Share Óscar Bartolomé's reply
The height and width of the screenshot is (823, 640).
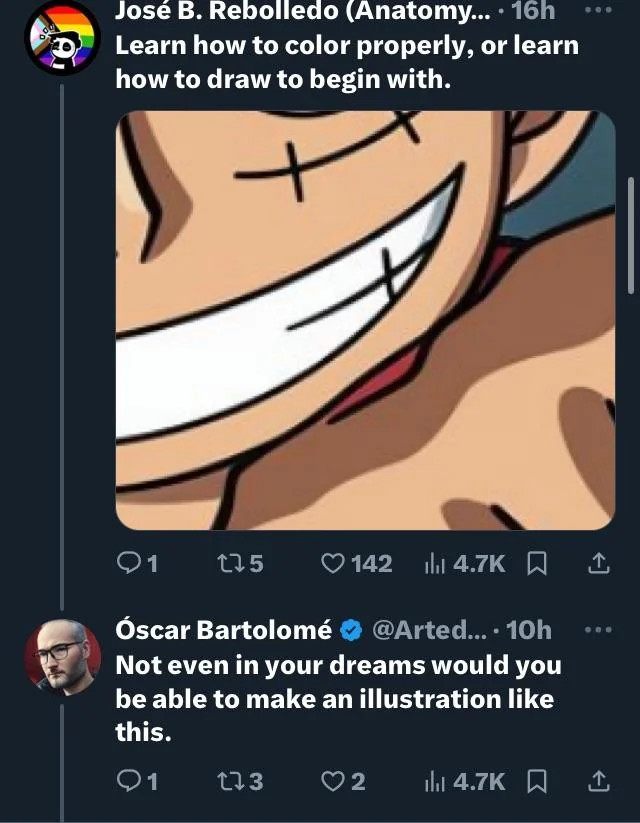coord(598,781)
